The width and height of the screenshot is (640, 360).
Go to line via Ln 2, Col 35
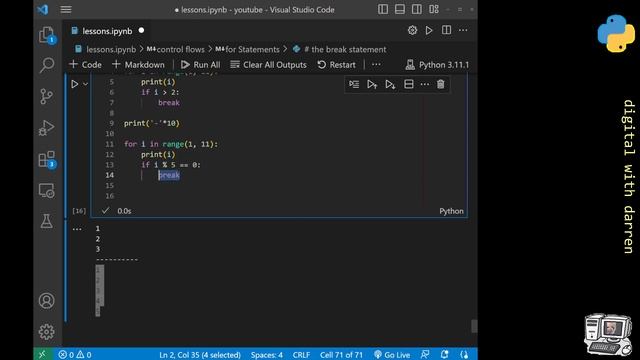(x=200, y=355)
